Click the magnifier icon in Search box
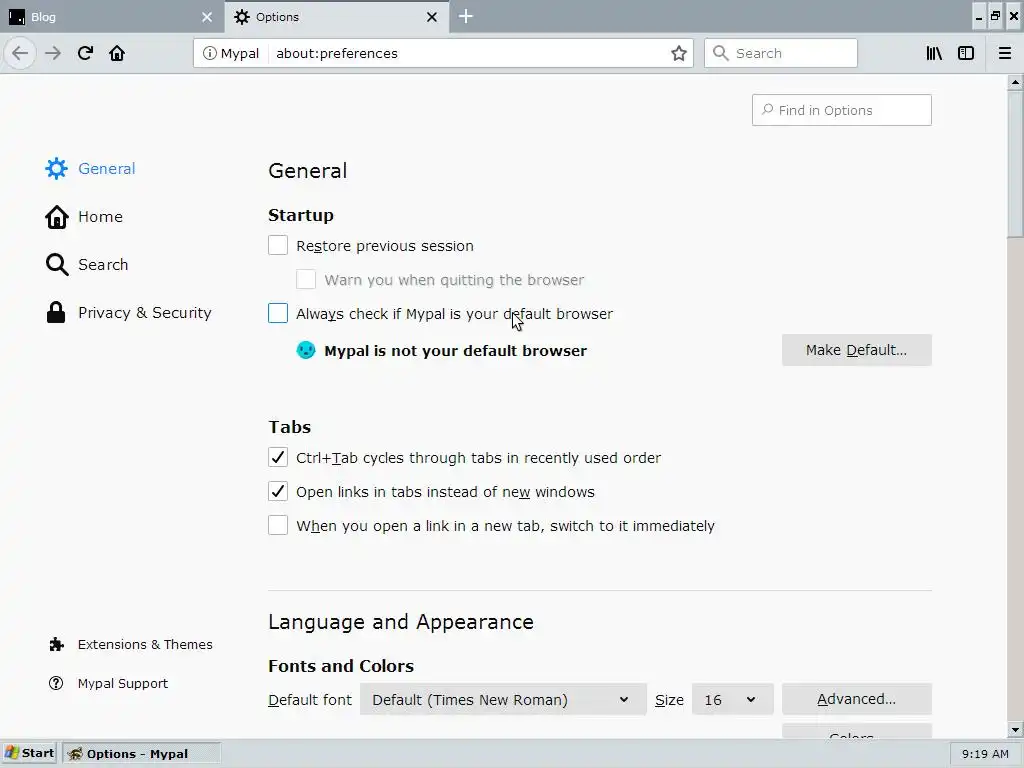This screenshot has width=1024, height=768. 720,53
